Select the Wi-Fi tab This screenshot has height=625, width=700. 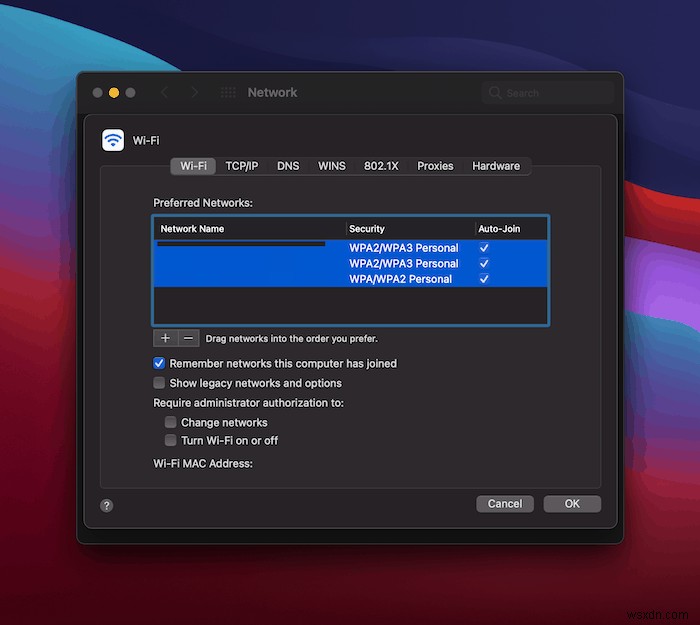(193, 166)
